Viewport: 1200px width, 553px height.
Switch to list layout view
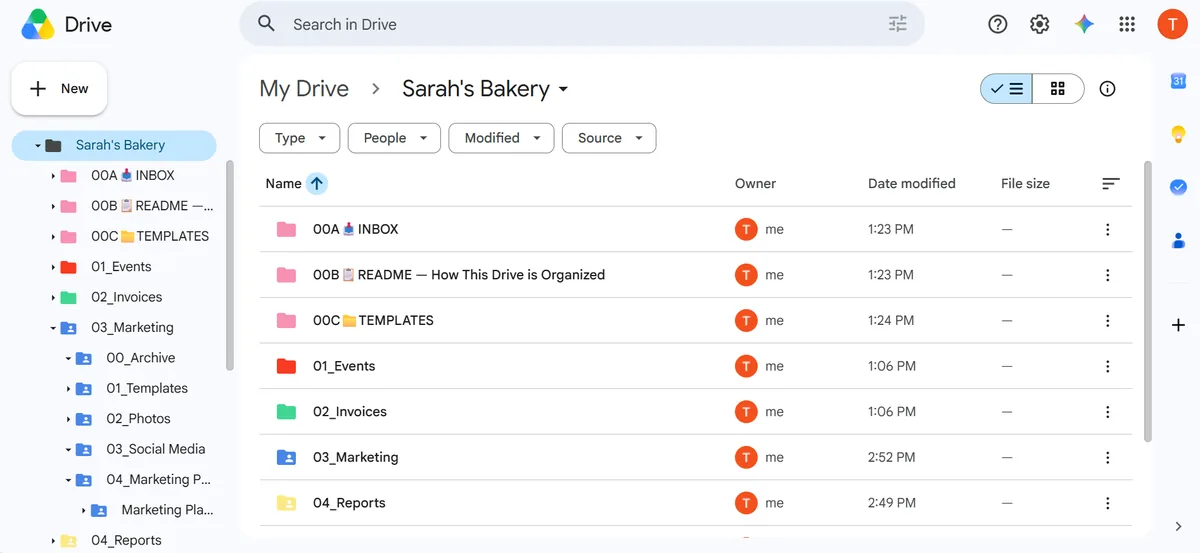pyautogui.click(x=1006, y=89)
